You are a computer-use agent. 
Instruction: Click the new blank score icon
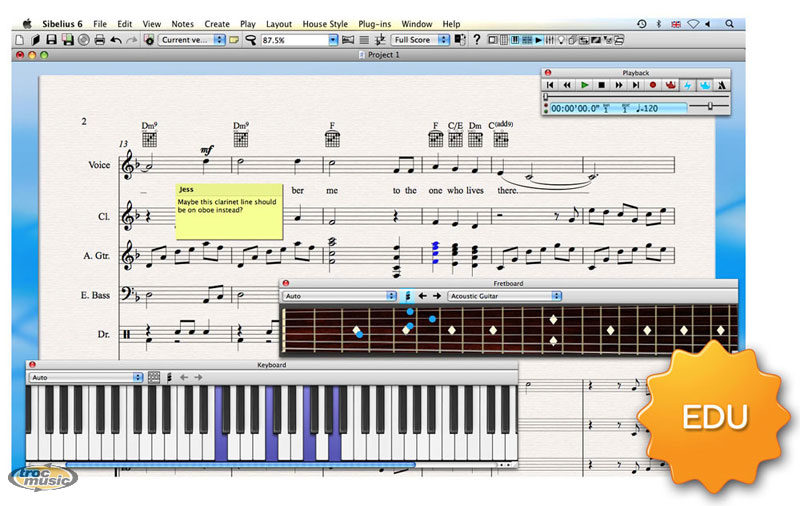click(21, 40)
